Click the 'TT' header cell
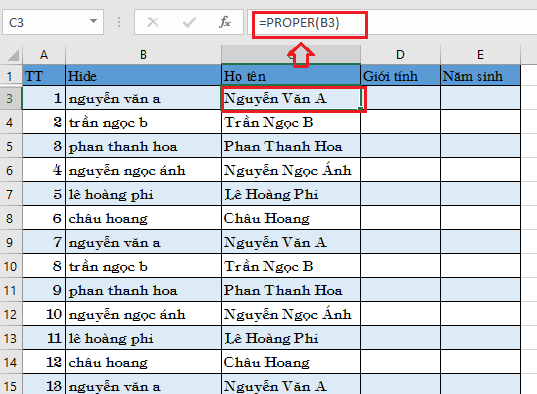Screen dimensions: 537x394 pyautogui.click(x=44, y=76)
